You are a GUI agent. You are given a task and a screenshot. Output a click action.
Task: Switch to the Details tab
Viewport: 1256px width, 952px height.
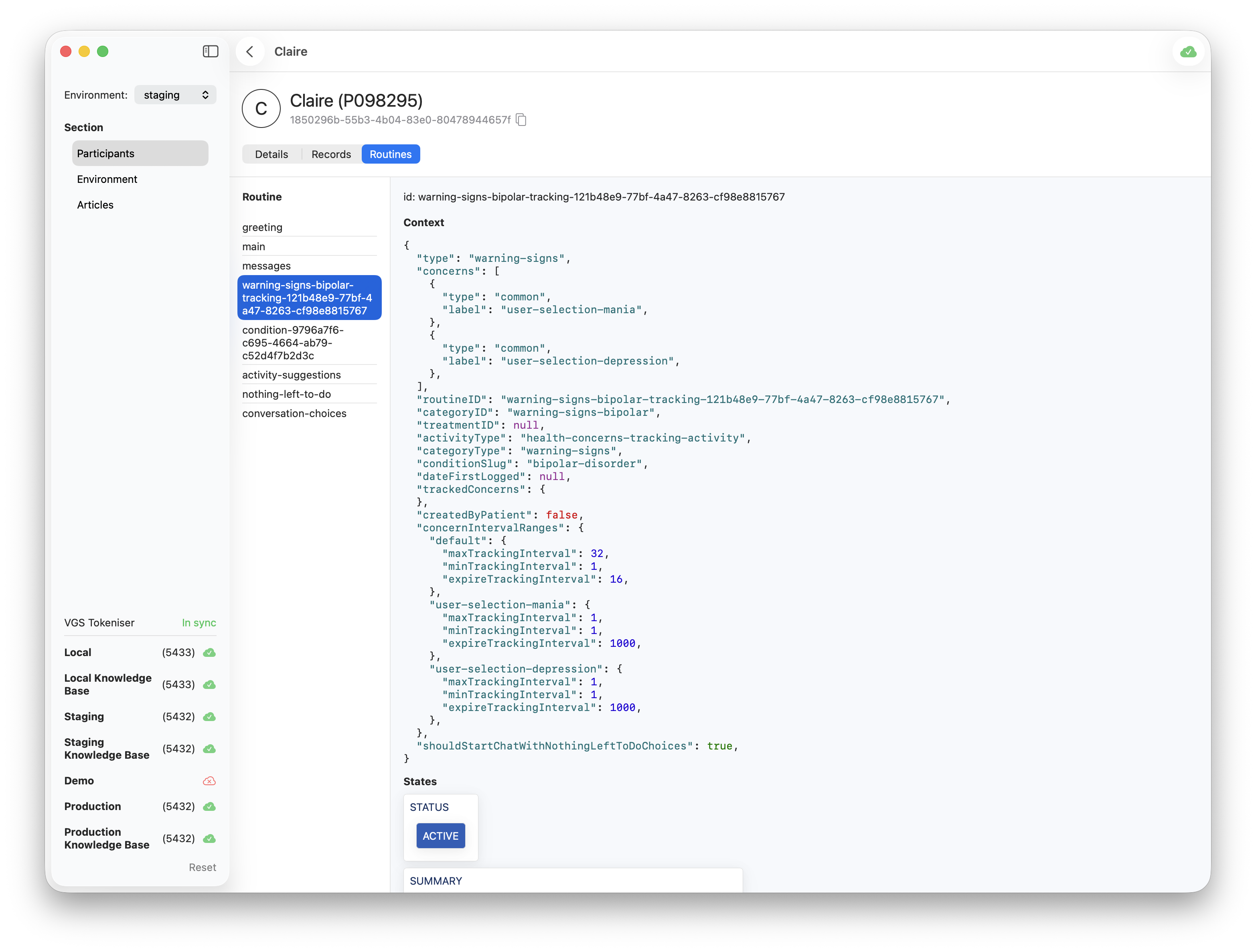pyautogui.click(x=271, y=154)
